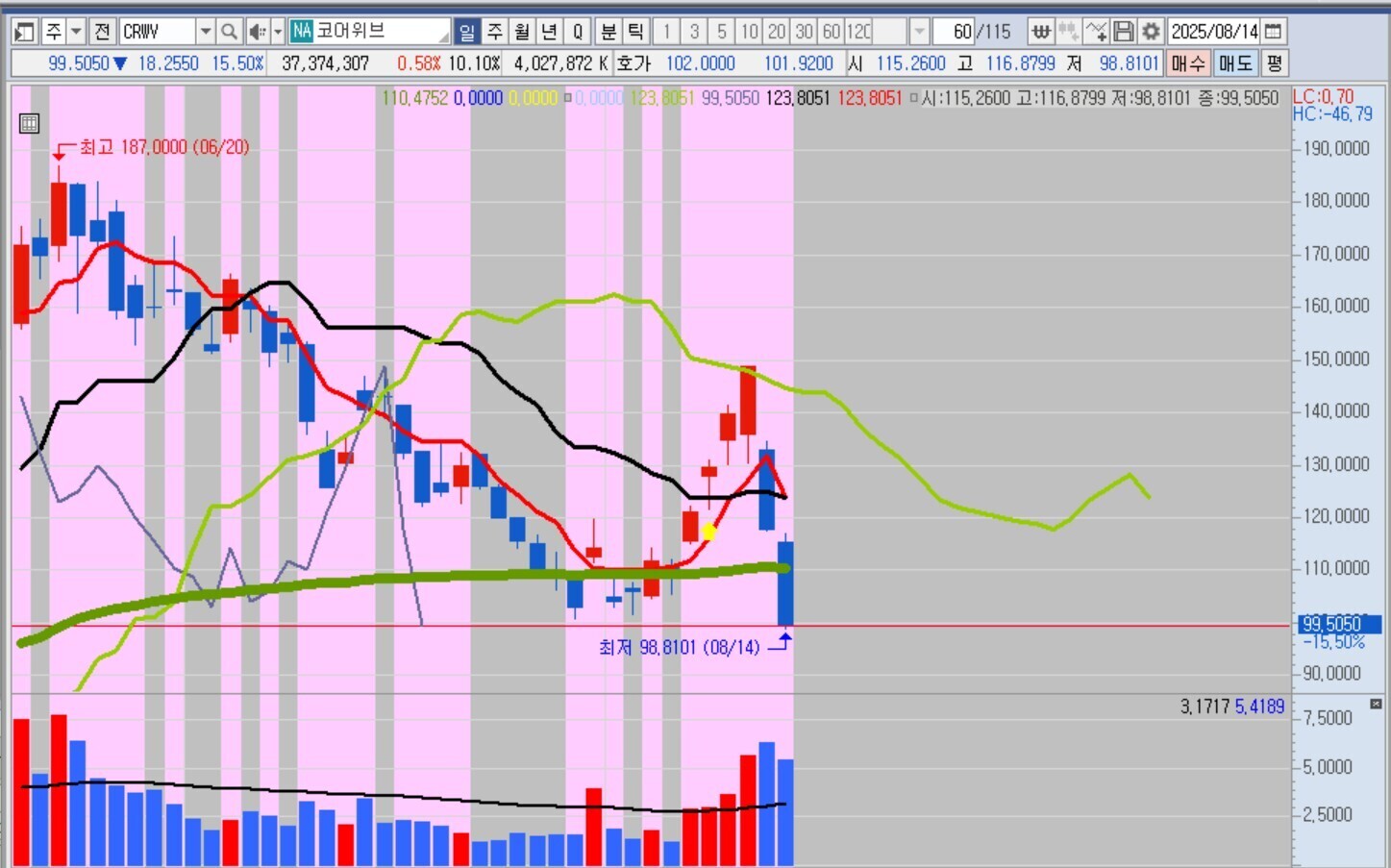Switch to 분 minute chart
The image size is (1391, 868).
tap(609, 32)
